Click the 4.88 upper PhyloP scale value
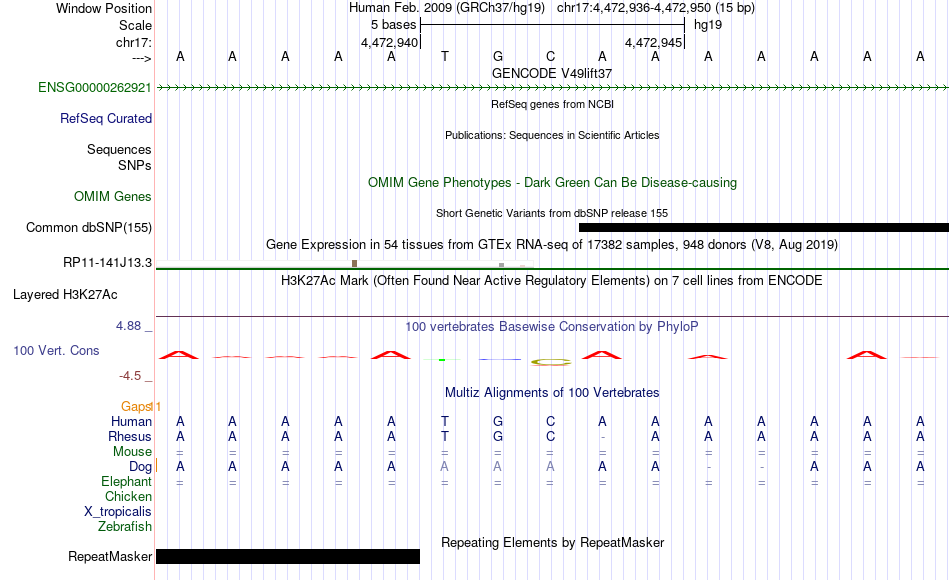The width and height of the screenshot is (950, 580). point(128,326)
